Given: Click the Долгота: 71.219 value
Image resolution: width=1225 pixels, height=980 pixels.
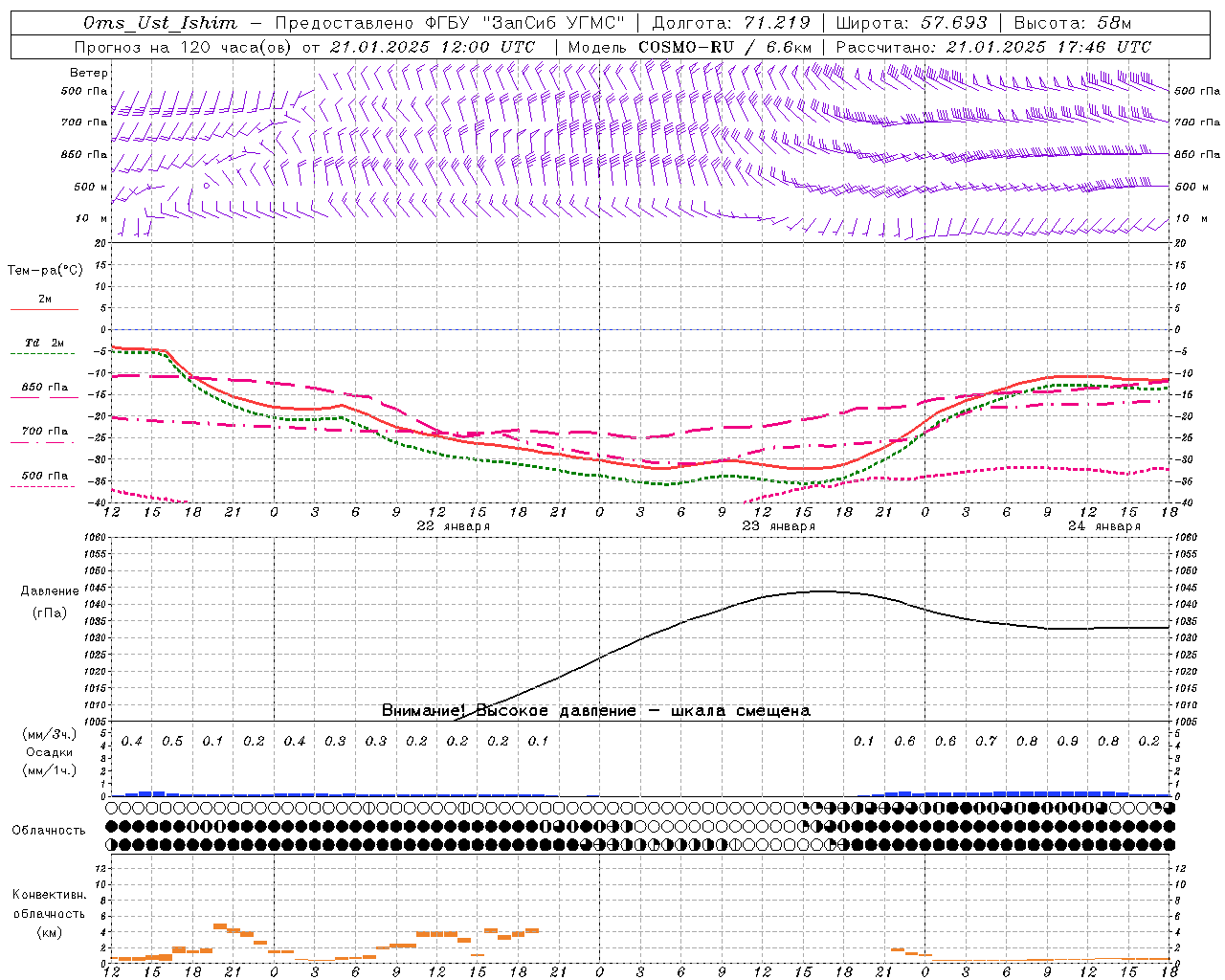Looking at the screenshot, I should (x=731, y=23).
